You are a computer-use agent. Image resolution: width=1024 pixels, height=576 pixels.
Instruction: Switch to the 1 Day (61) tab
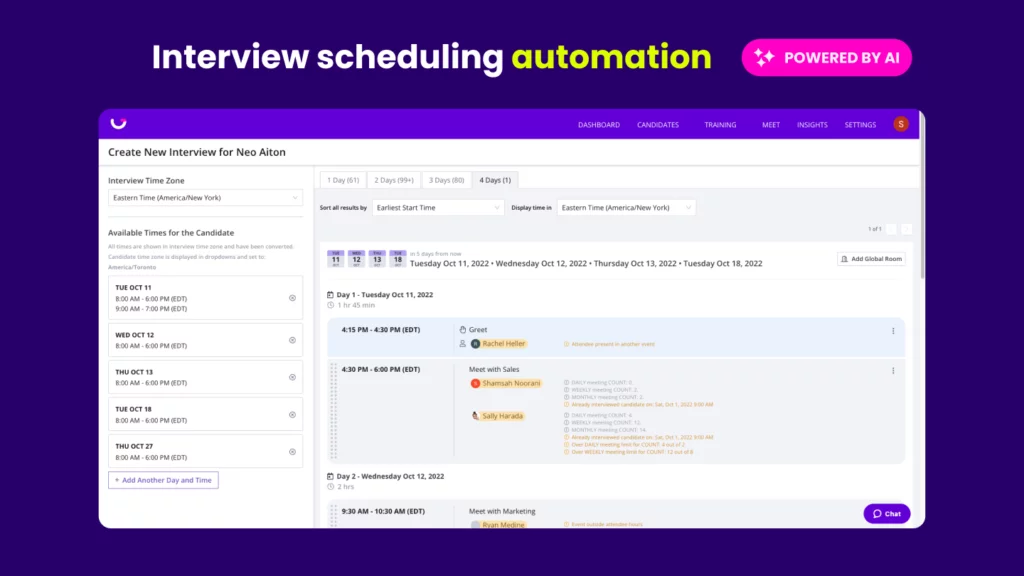(x=343, y=180)
